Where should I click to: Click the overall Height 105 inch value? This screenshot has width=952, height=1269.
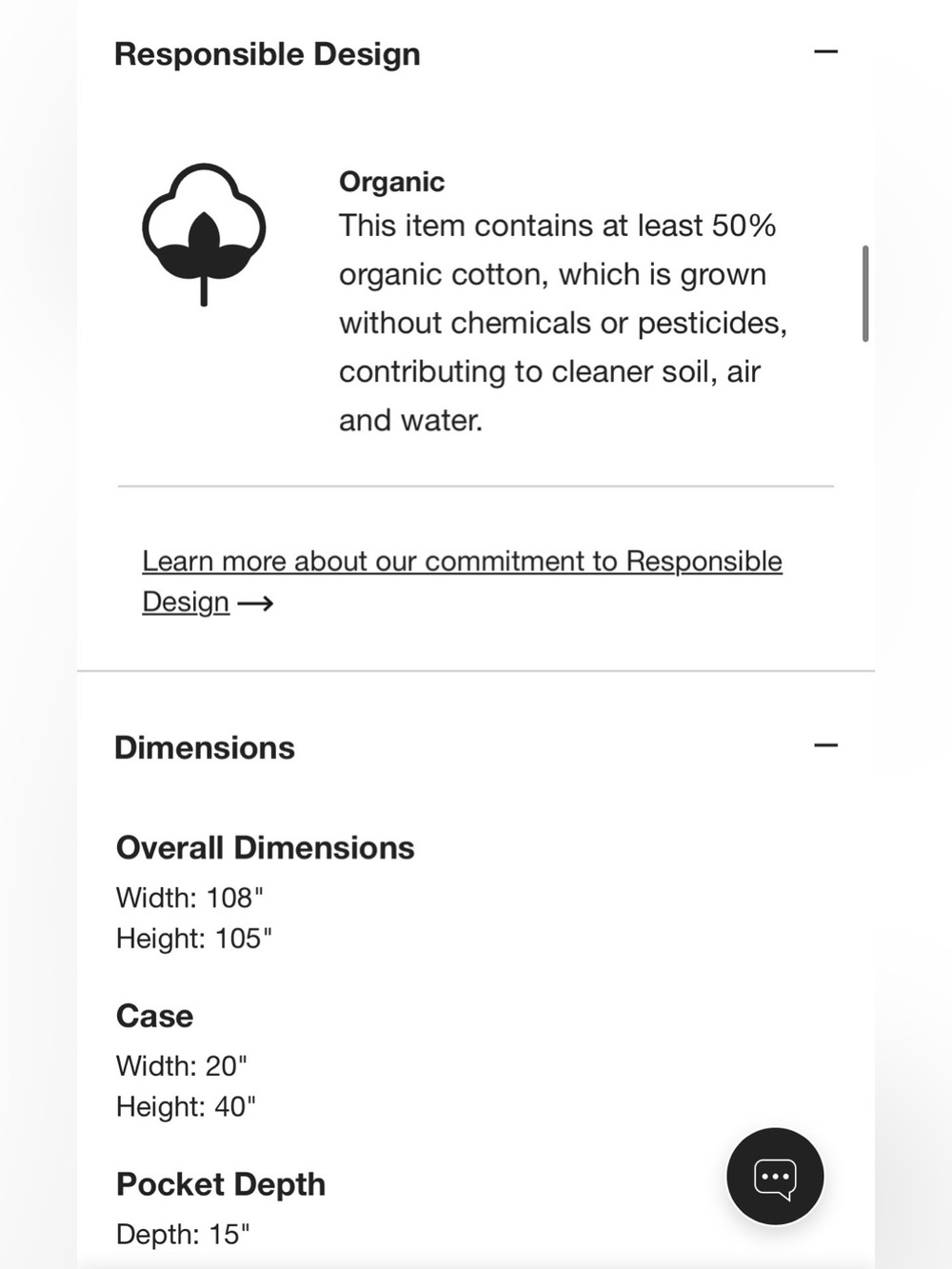(x=194, y=939)
